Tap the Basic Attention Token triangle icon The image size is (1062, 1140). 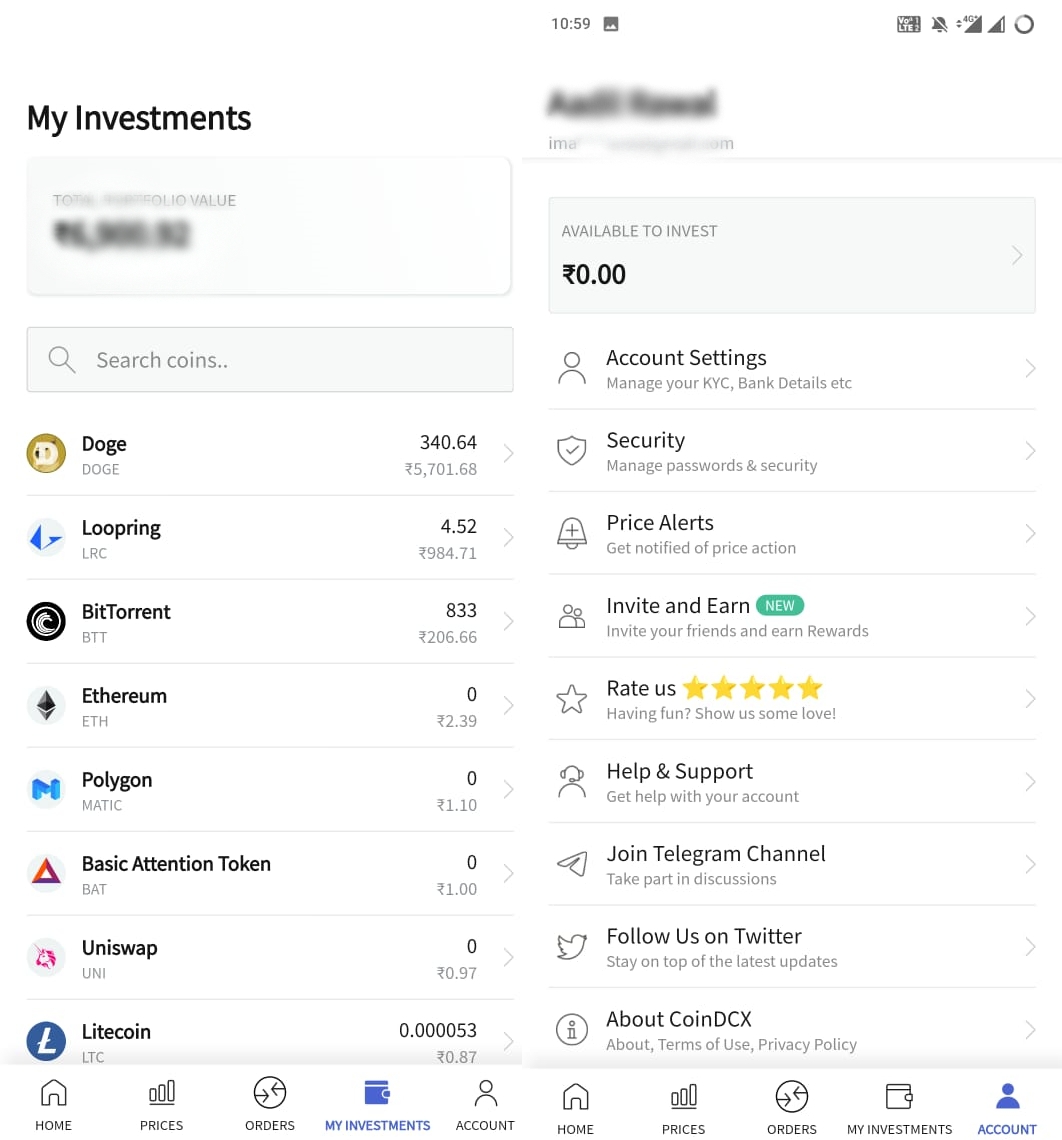(x=46, y=874)
